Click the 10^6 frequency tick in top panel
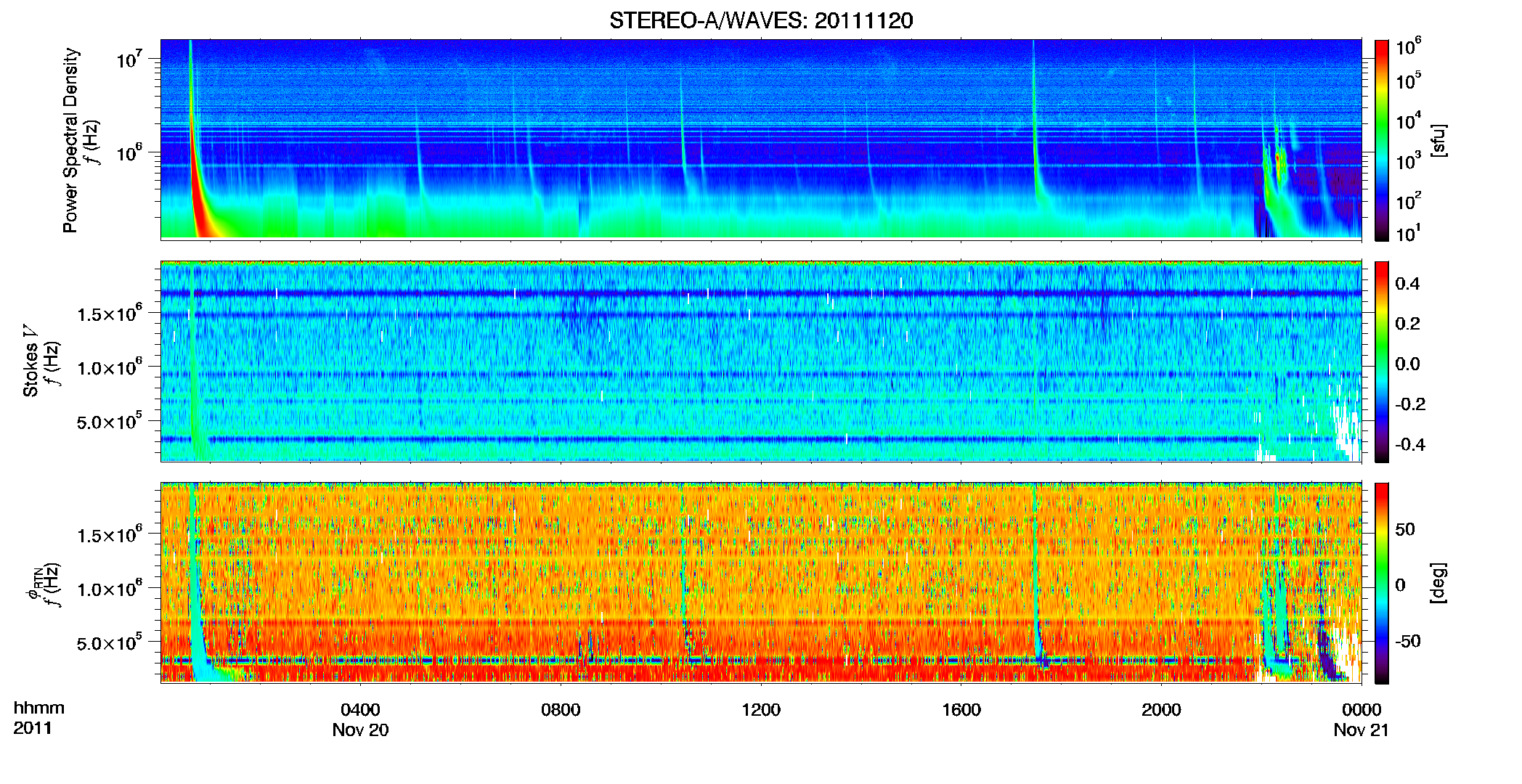 click(x=129, y=153)
